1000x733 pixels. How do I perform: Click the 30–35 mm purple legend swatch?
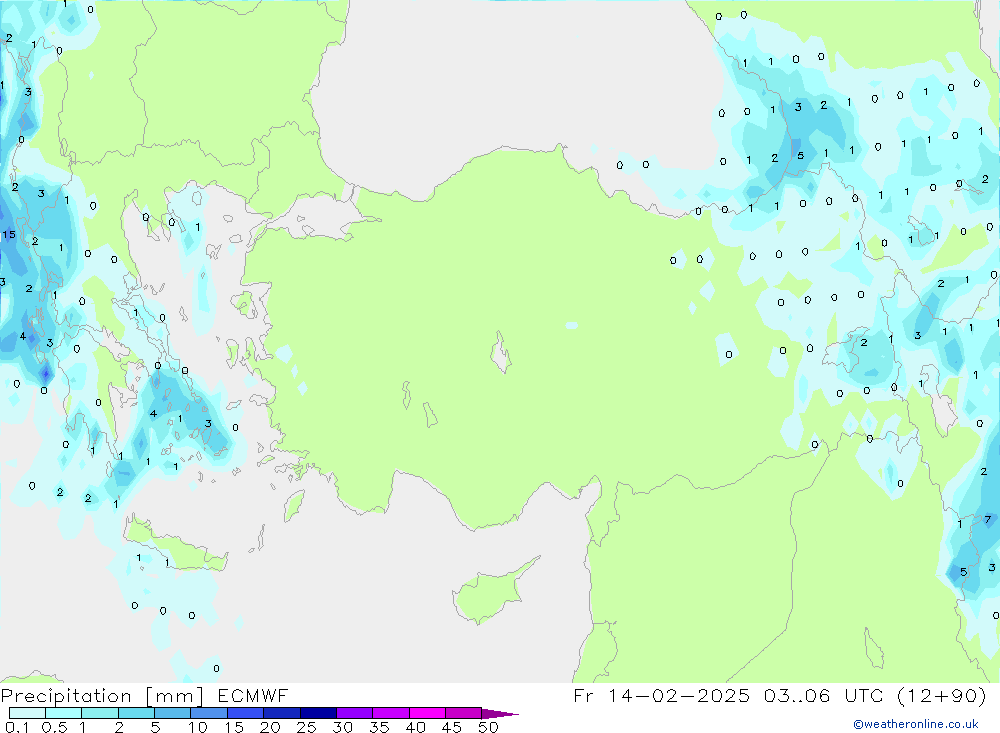pyautogui.click(x=355, y=713)
